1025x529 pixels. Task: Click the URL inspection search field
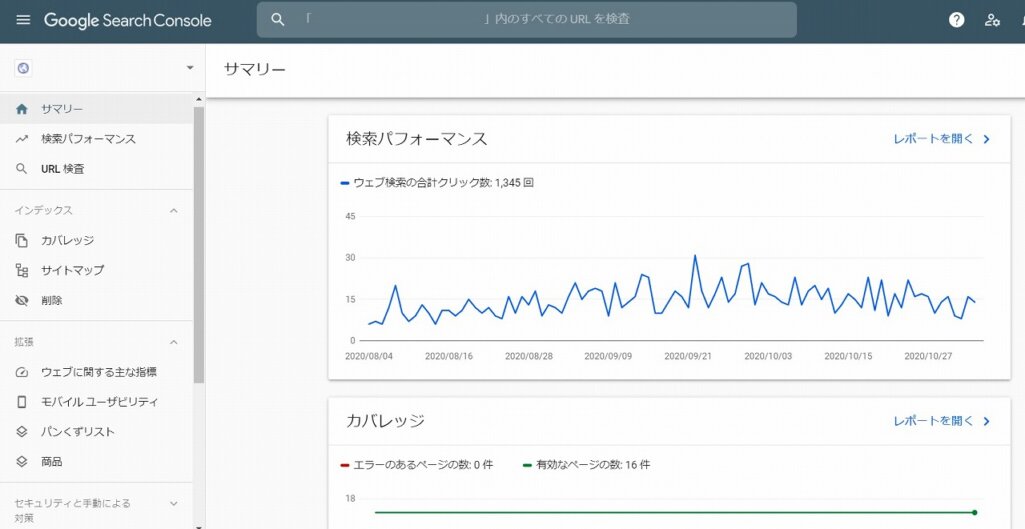coord(526,20)
